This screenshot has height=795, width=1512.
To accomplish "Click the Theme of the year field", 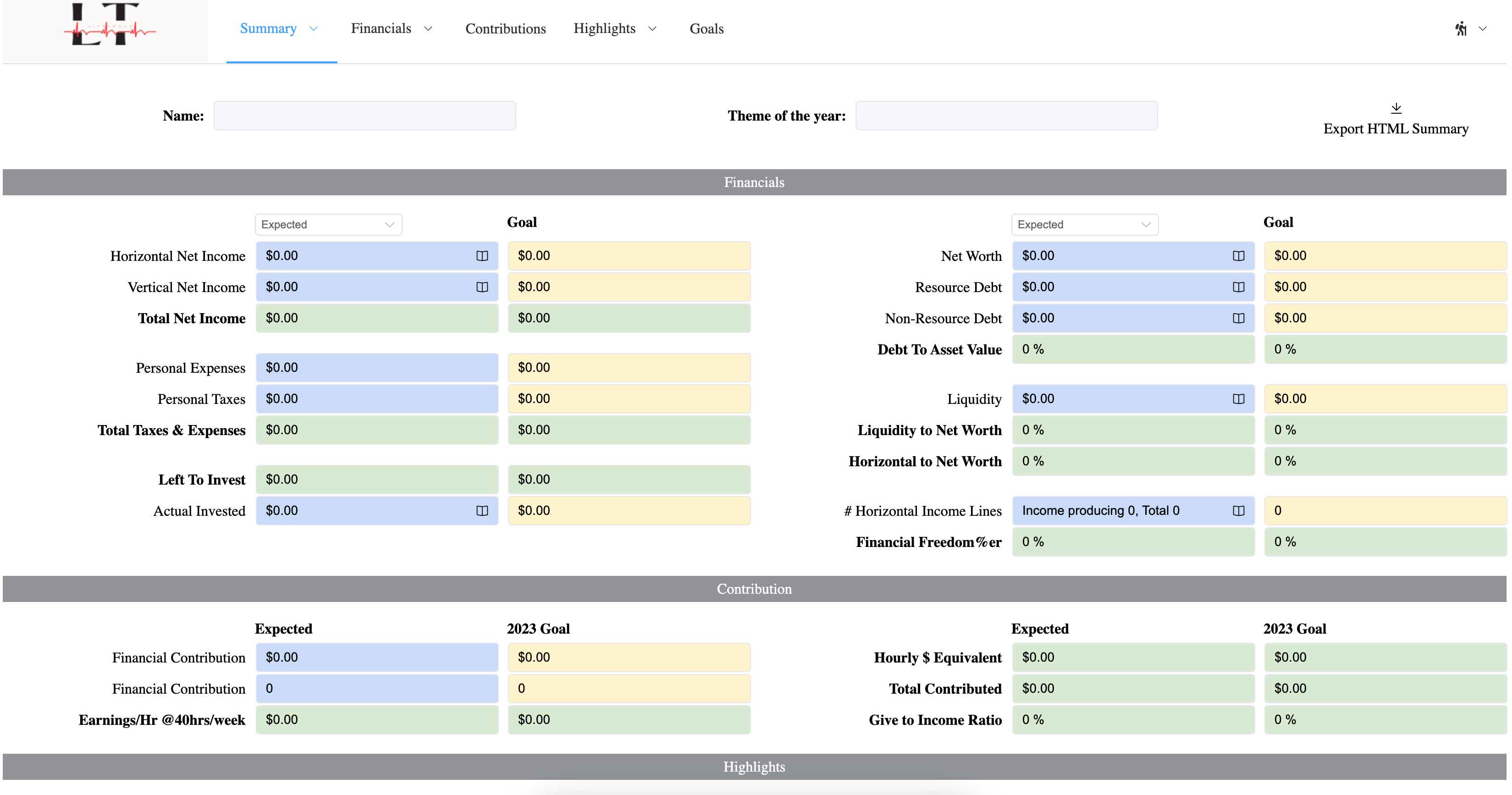I will pos(1006,116).
